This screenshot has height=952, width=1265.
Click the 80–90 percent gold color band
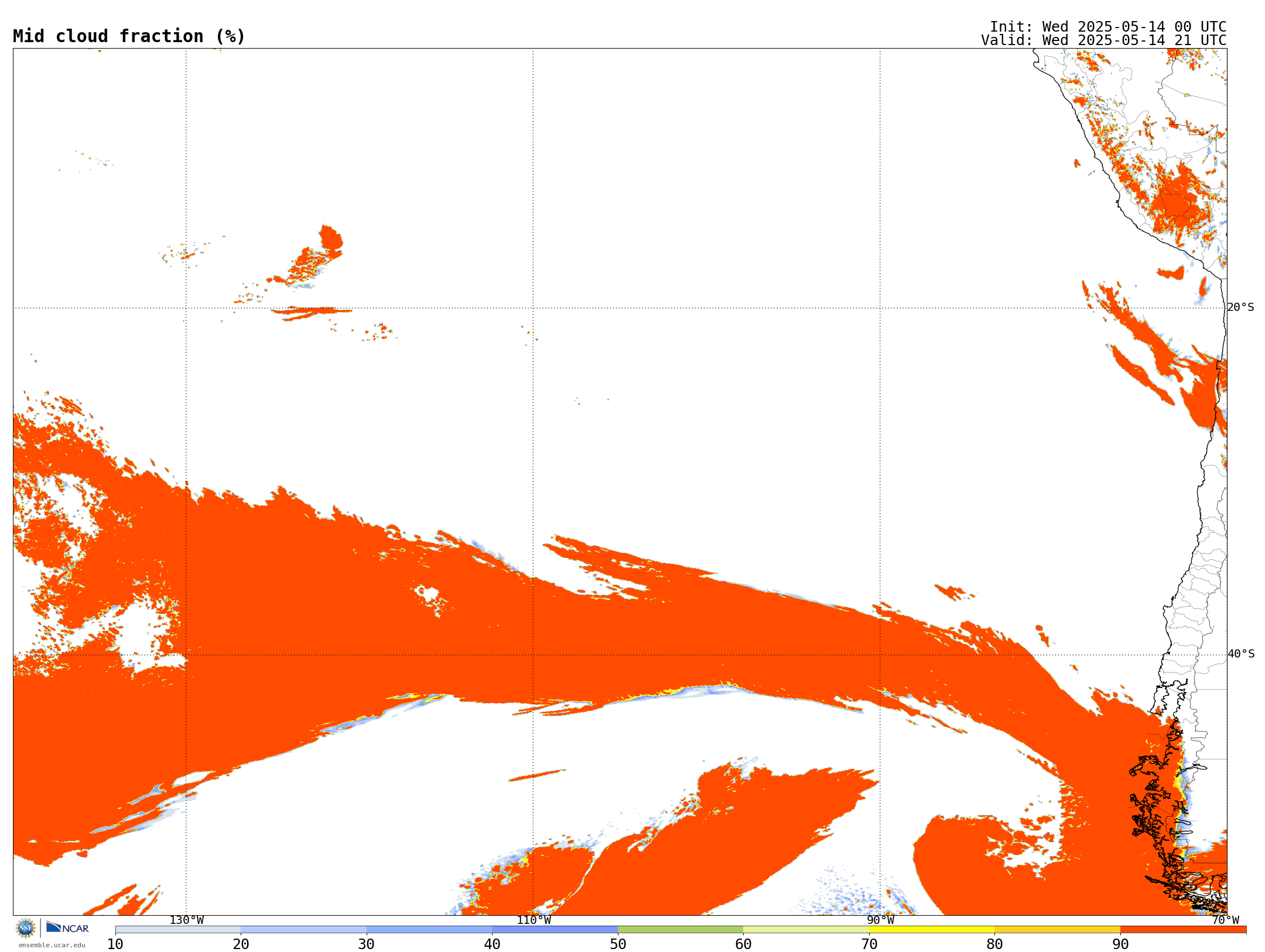pyautogui.click(x=1057, y=930)
